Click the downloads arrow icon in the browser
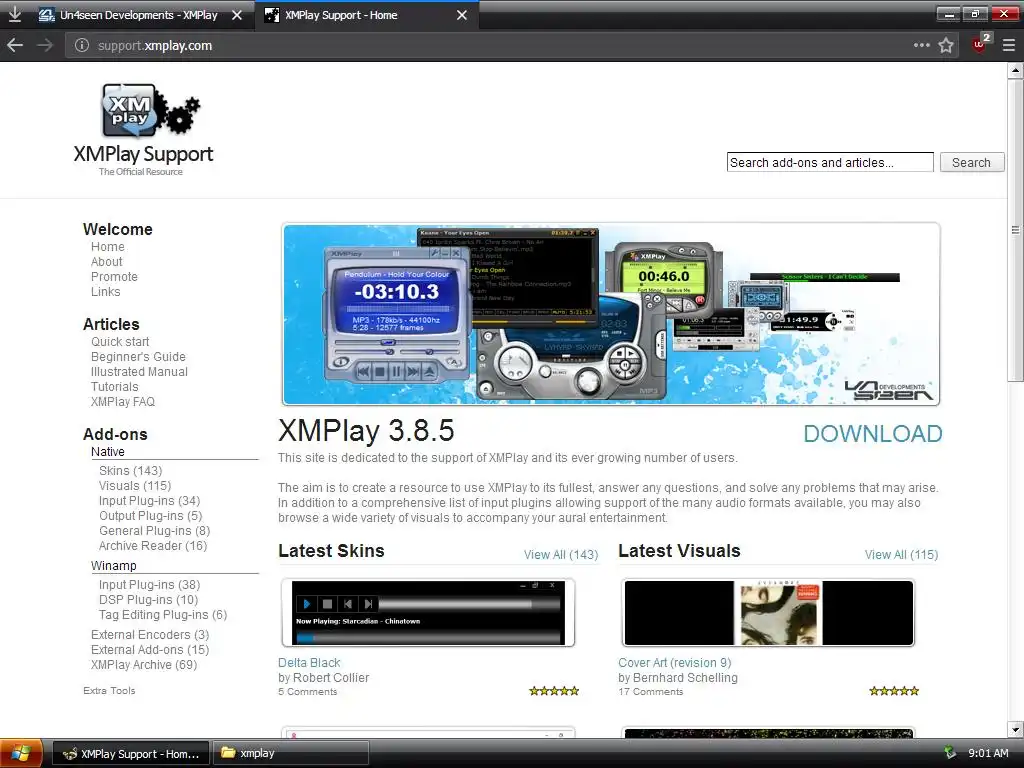The width and height of the screenshot is (1024, 768). coord(14,14)
